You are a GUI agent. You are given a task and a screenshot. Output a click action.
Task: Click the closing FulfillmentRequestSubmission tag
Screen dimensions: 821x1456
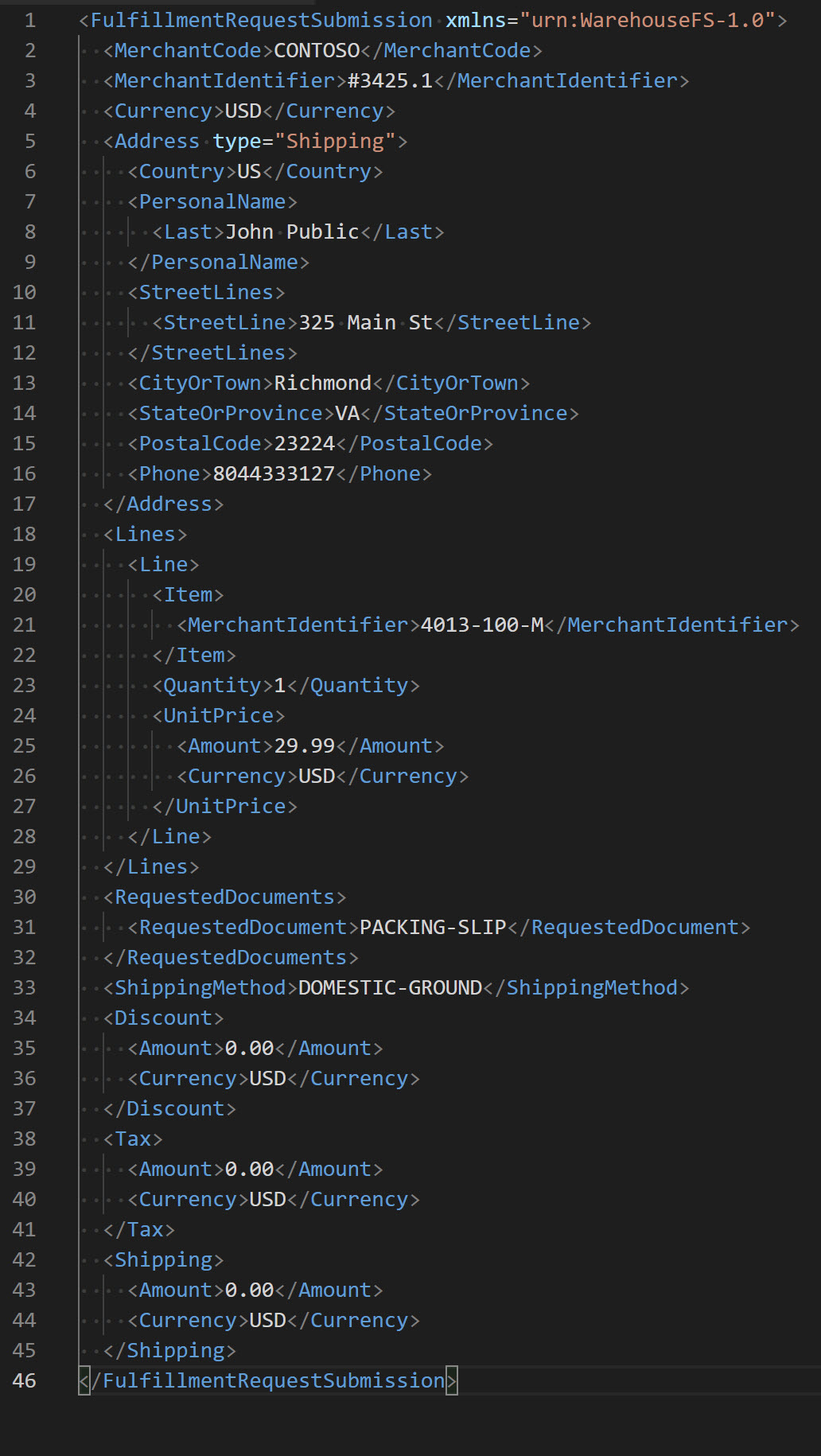[x=268, y=1380]
